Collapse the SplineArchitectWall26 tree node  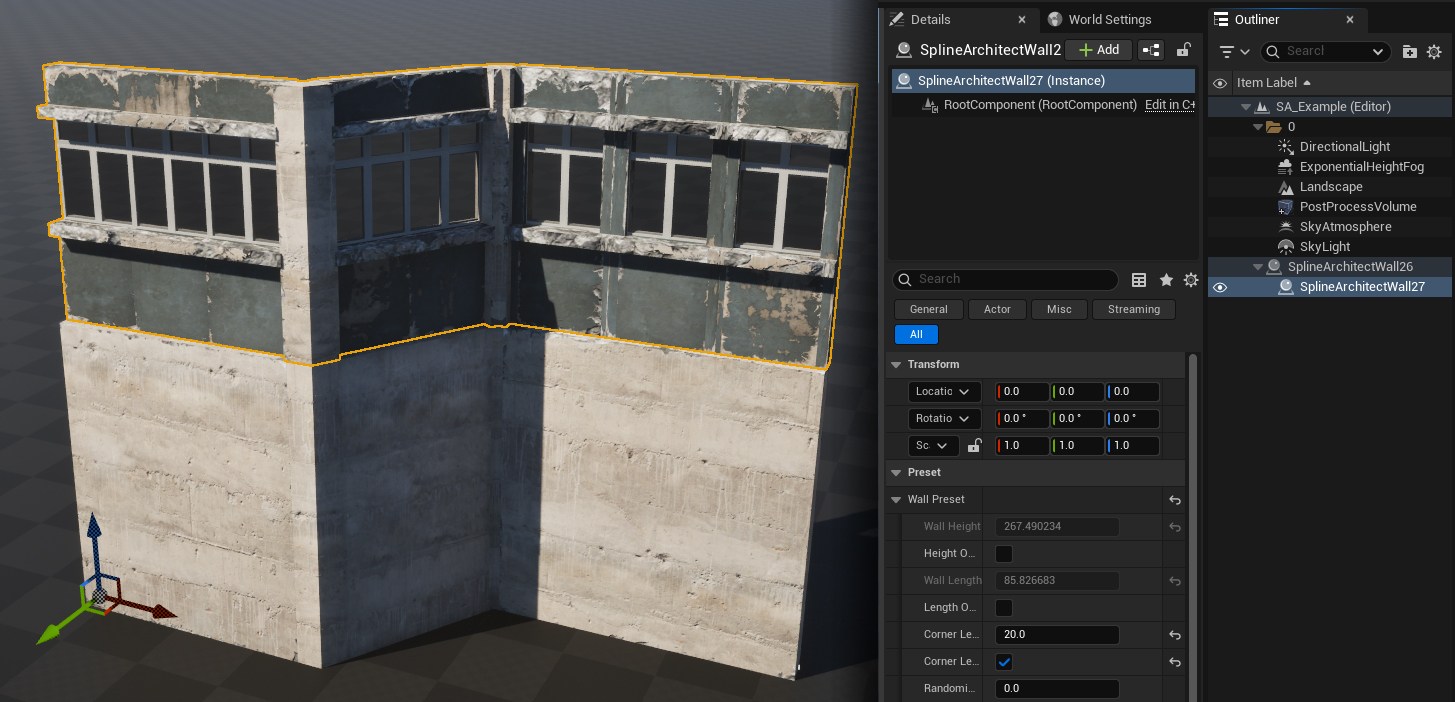[x=1258, y=267]
